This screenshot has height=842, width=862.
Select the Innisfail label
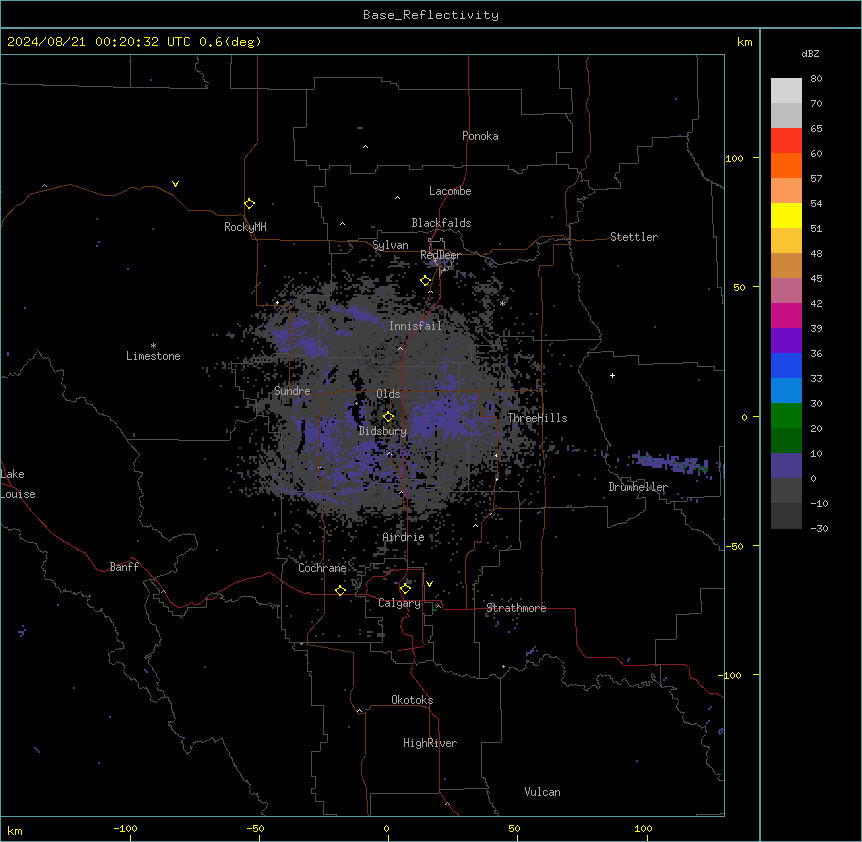click(416, 326)
